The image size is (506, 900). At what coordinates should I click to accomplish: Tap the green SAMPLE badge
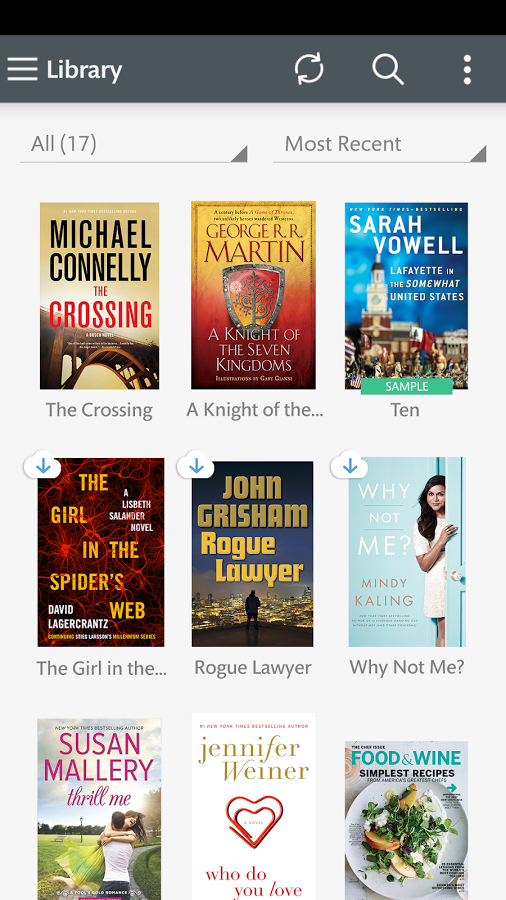coord(407,386)
